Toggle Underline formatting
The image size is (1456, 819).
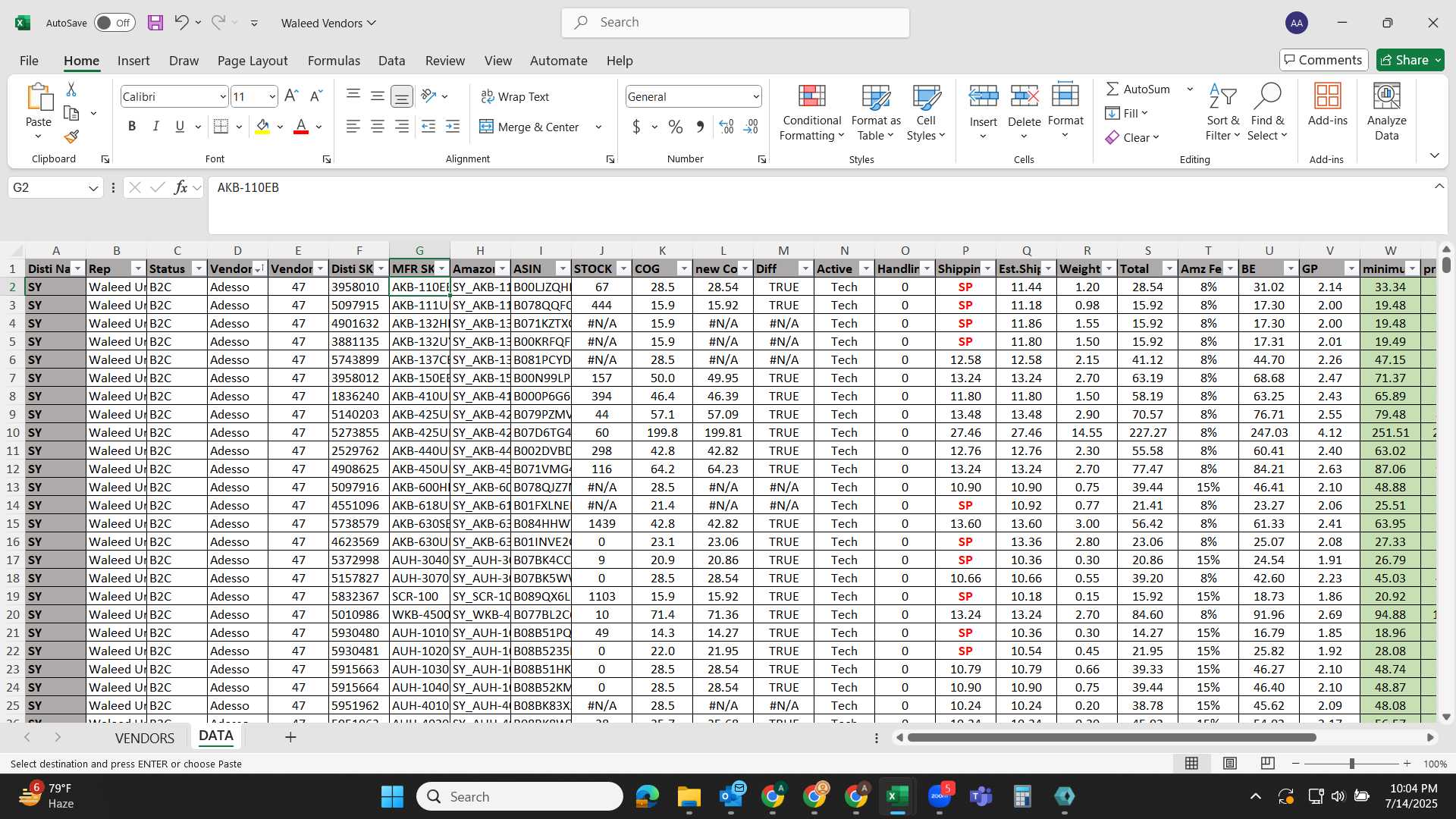tap(180, 127)
